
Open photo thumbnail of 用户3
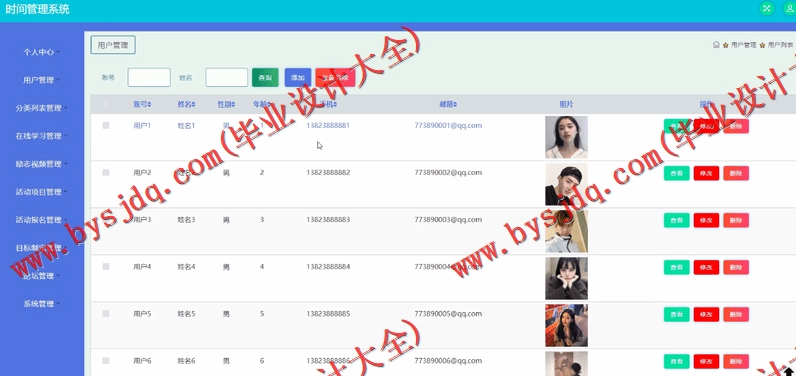(567, 231)
